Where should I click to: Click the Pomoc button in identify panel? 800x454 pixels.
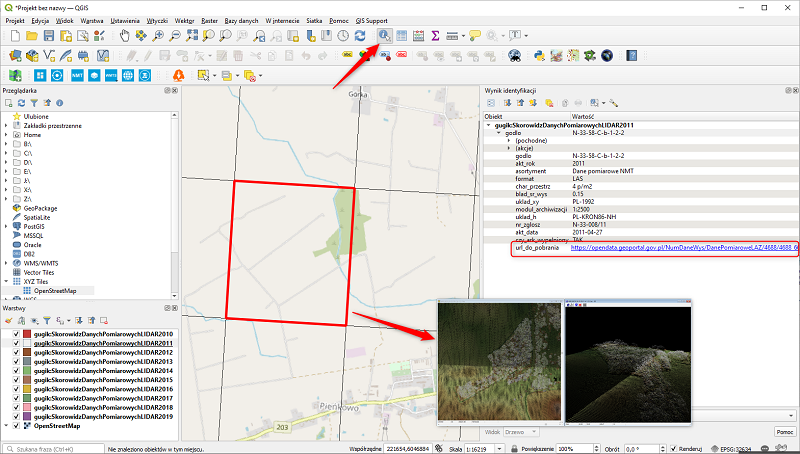point(785,432)
